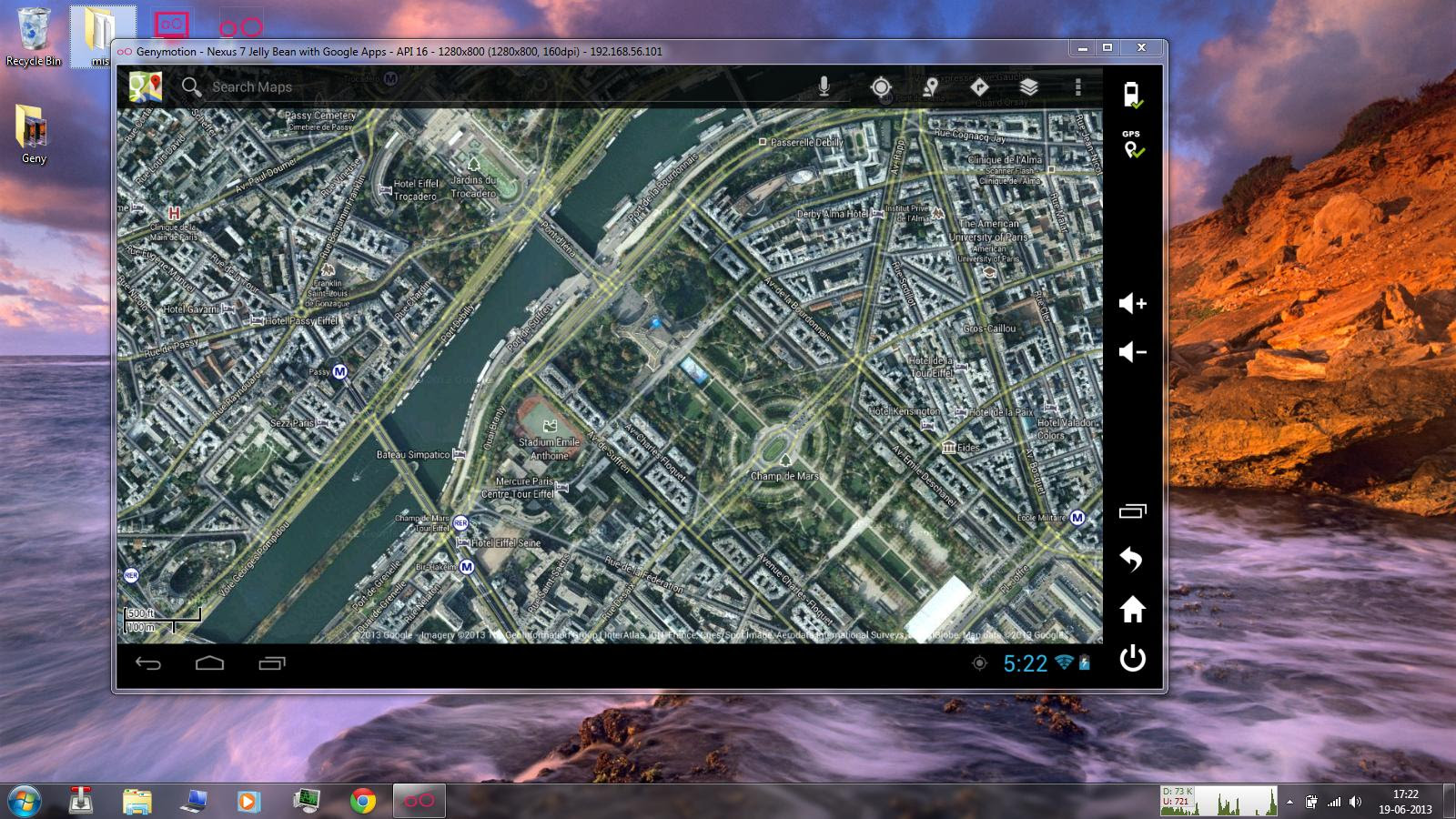Tap the Bateau Simpatico label
Screen dimensions: 1456x819
click(x=413, y=455)
